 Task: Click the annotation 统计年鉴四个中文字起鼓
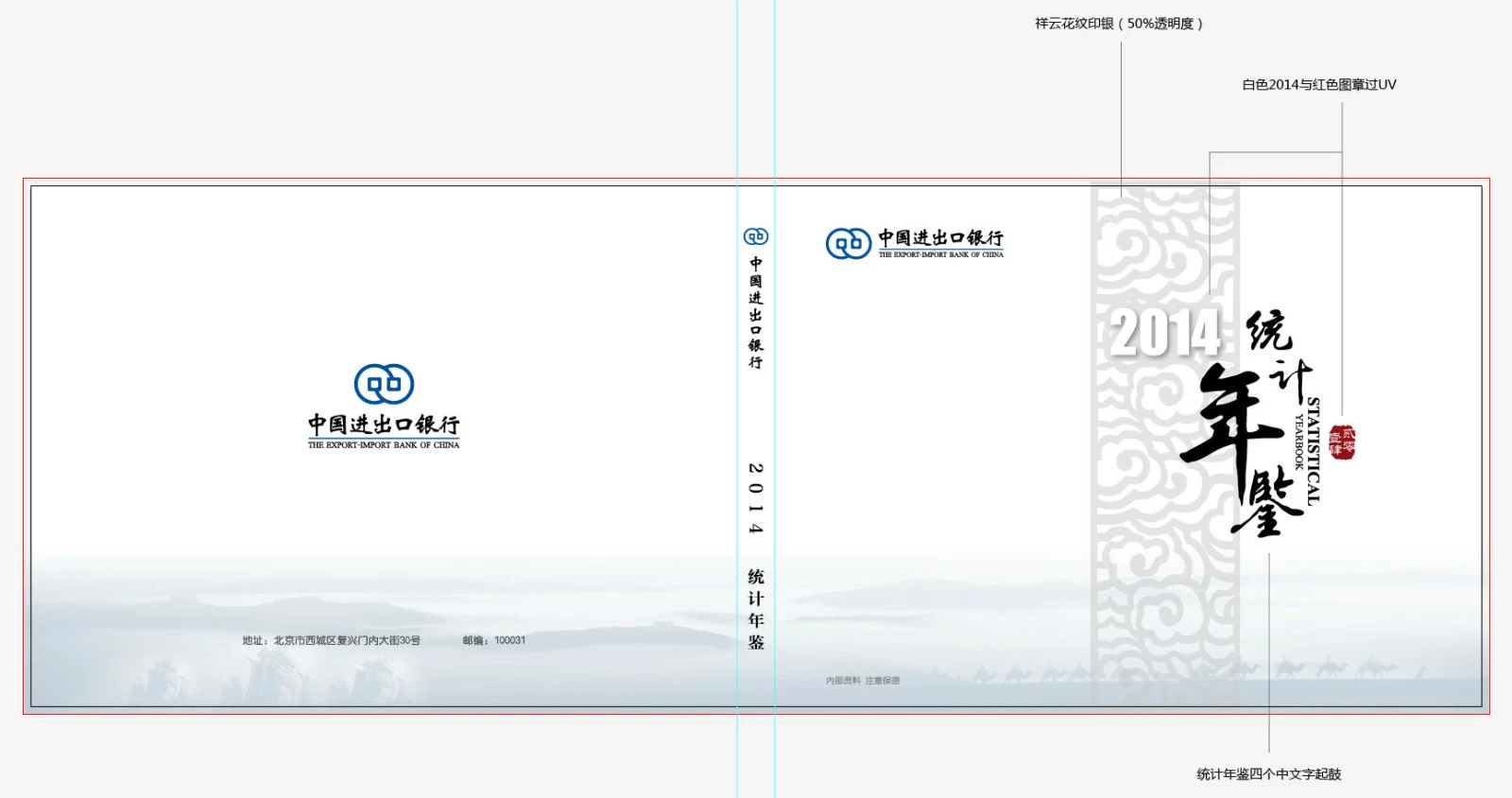point(1269,774)
